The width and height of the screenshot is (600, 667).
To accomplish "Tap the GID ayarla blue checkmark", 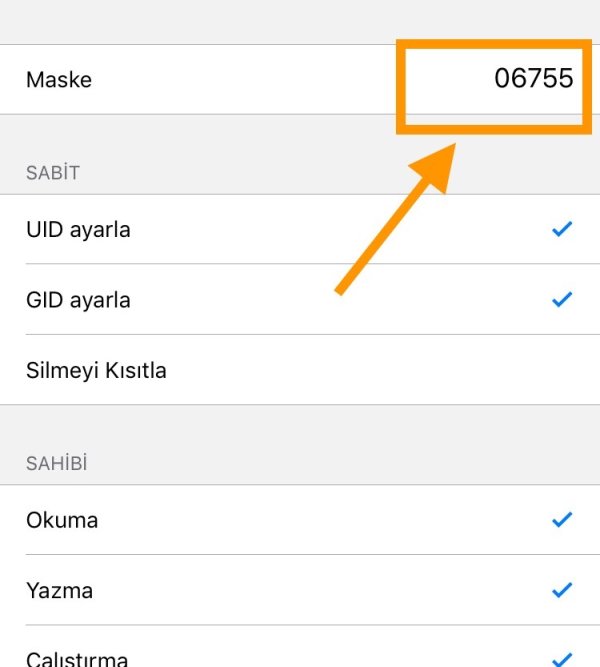I will [x=562, y=299].
